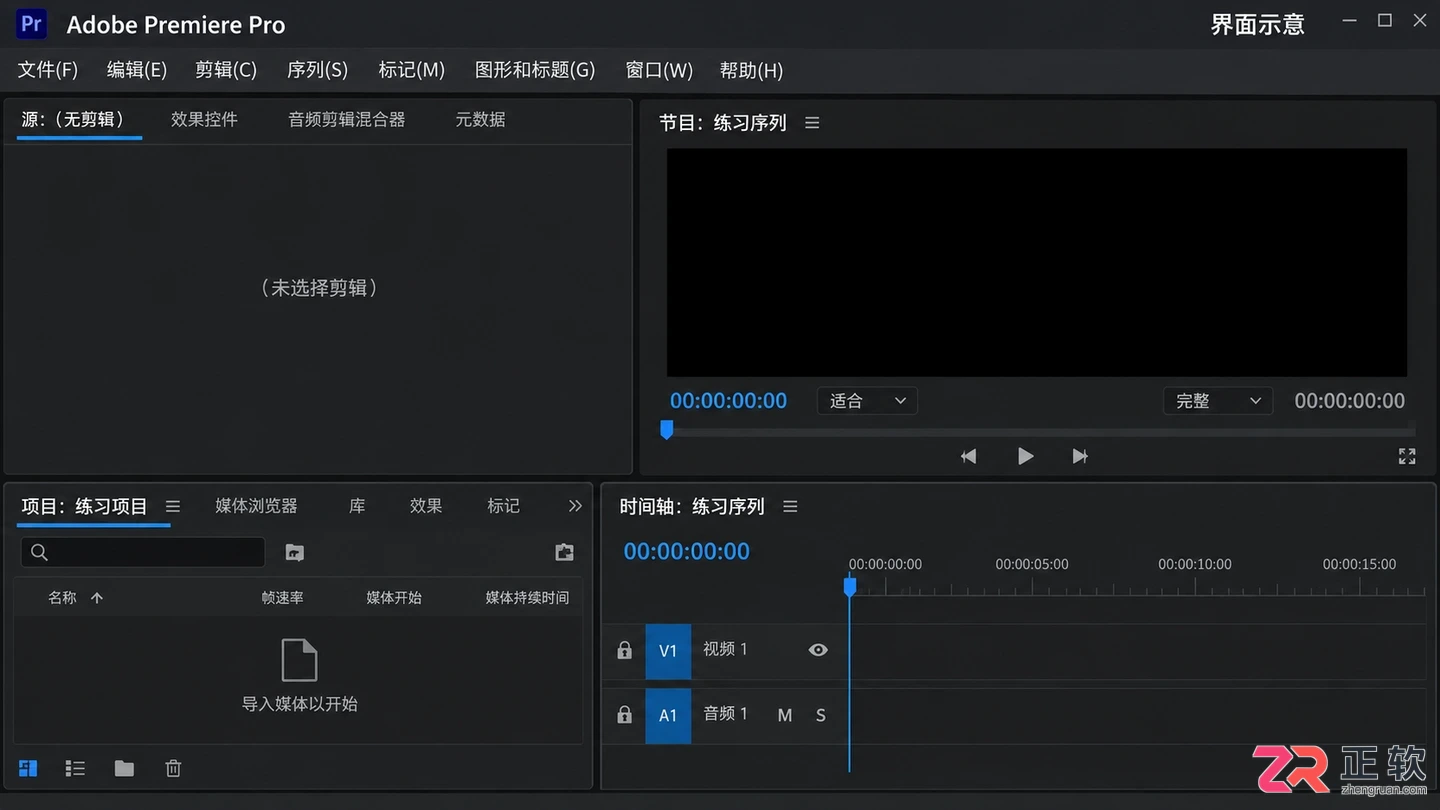Step forward one frame in program monitor

point(1080,456)
